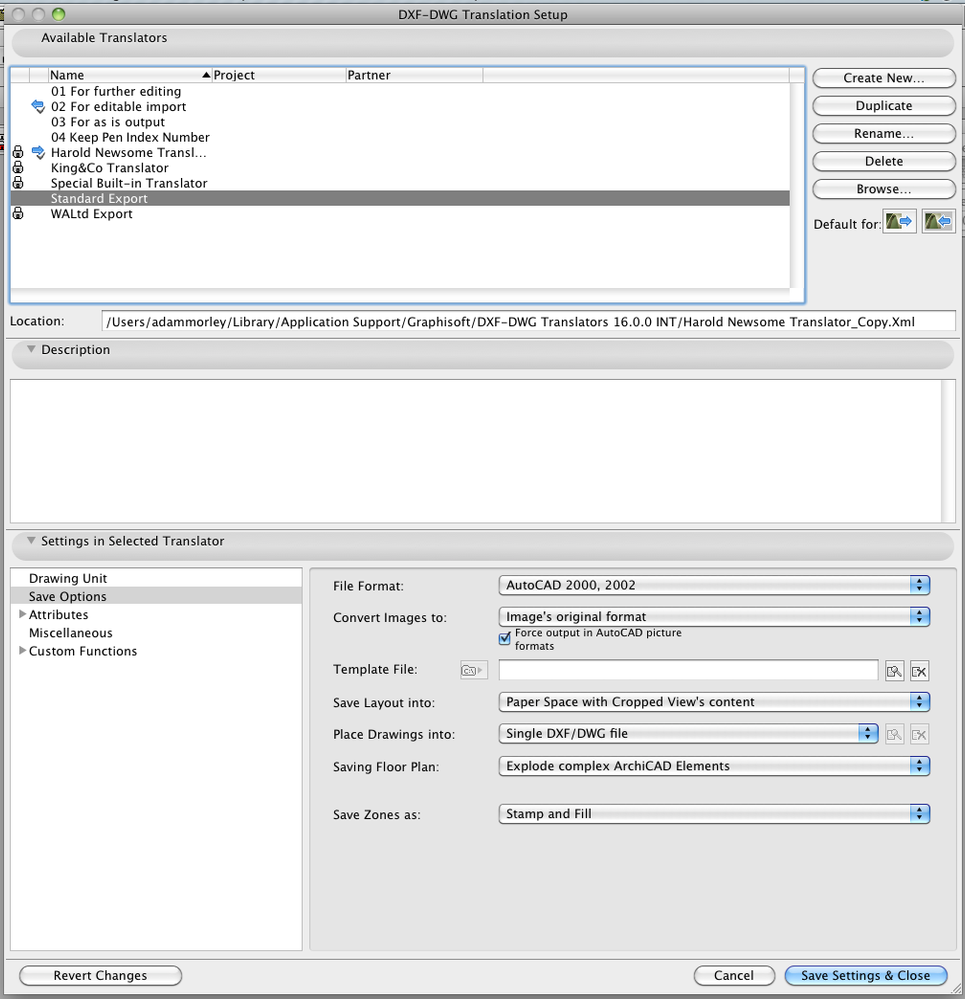The height and width of the screenshot is (999, 965).
Task: Click the import default translator icon
Action: pos(938,222)
